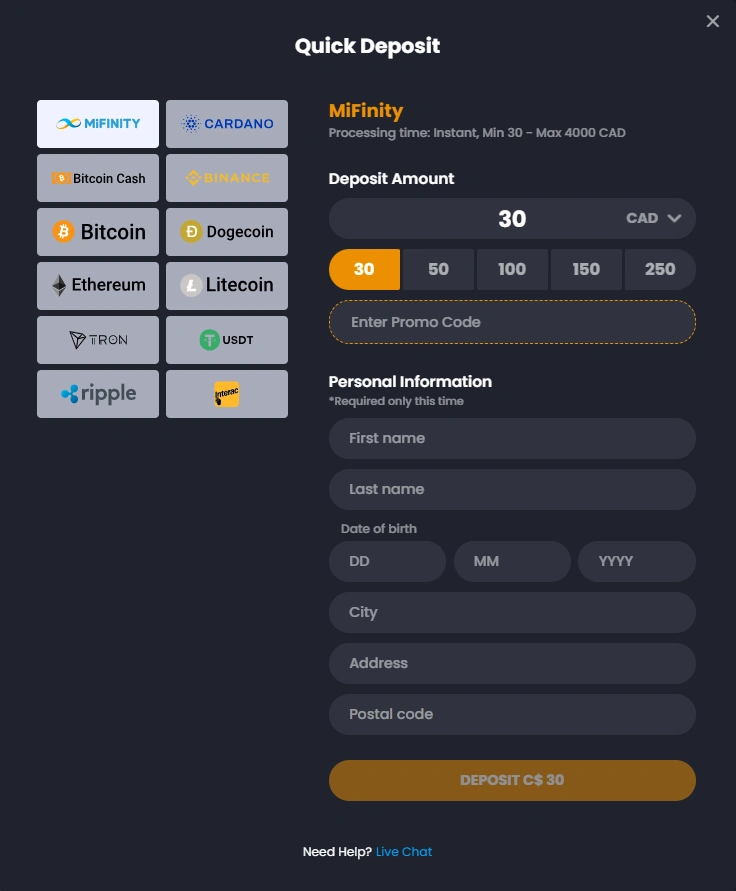Image resolution: width=736 pixels, height=891 pixels.
Task: Select the Interac payment tile
Action: 227,394
